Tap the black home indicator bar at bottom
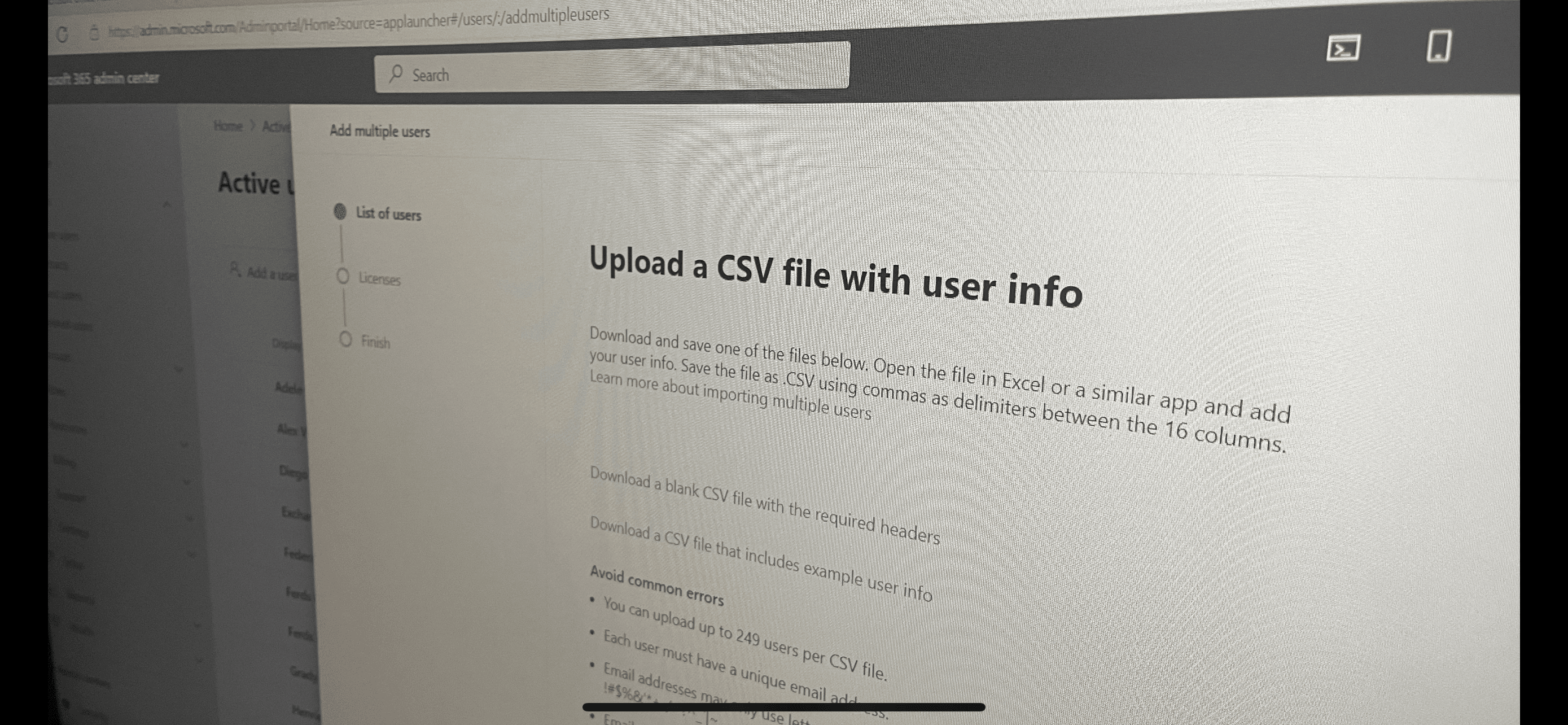 pyautogui.click(x=784, y=707)
